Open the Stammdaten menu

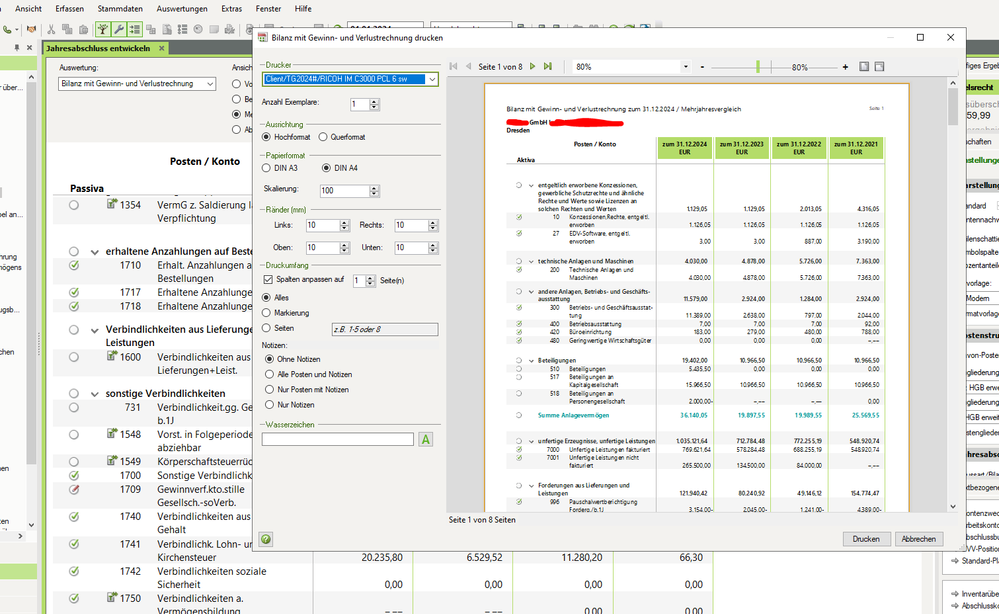pyautogui.click(x=120, y=9)
